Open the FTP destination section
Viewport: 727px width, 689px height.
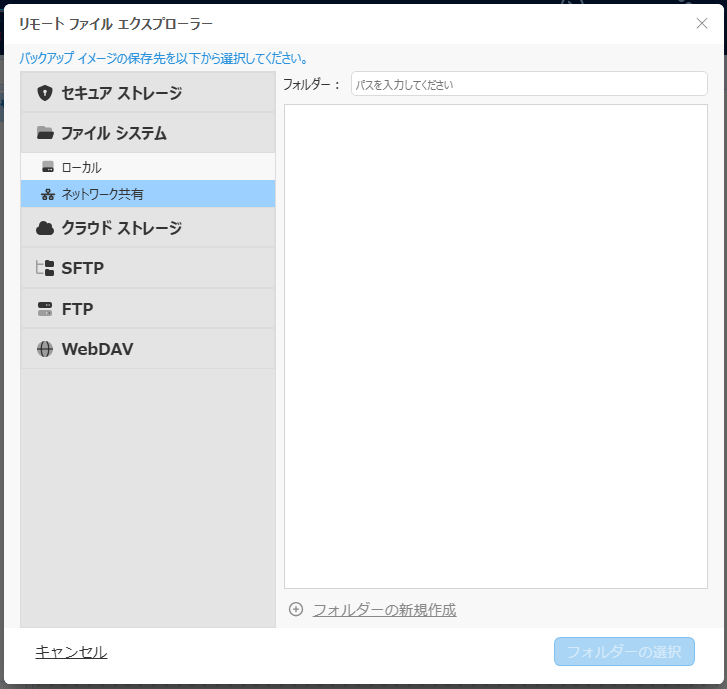click(x=148, y=309)
